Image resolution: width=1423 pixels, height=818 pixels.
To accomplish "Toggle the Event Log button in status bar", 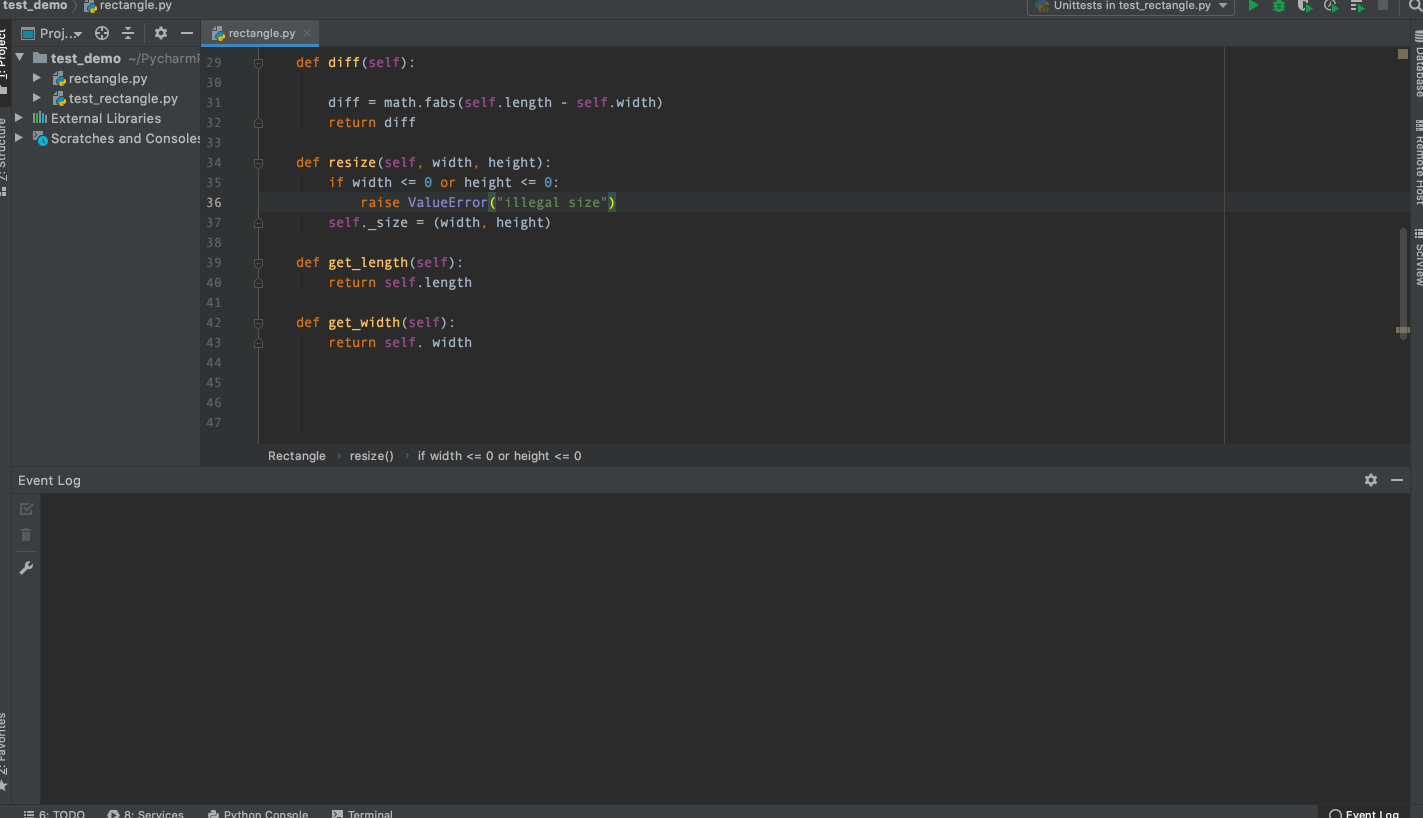I will (x=1364, y=813).
